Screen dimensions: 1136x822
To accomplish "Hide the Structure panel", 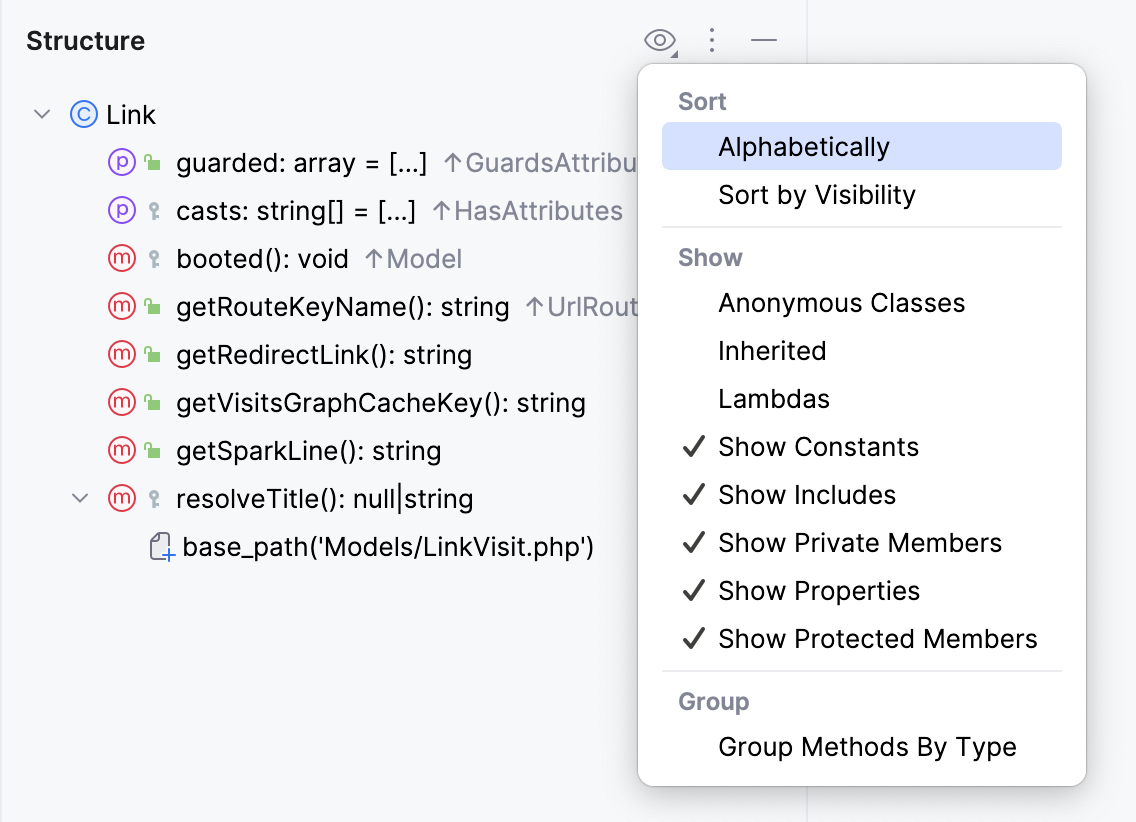I will click(763, 40).
